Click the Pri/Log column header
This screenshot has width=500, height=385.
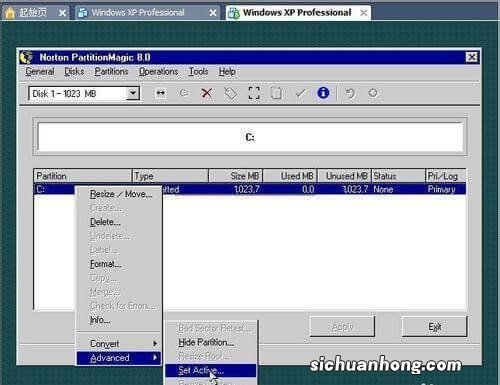446,176
